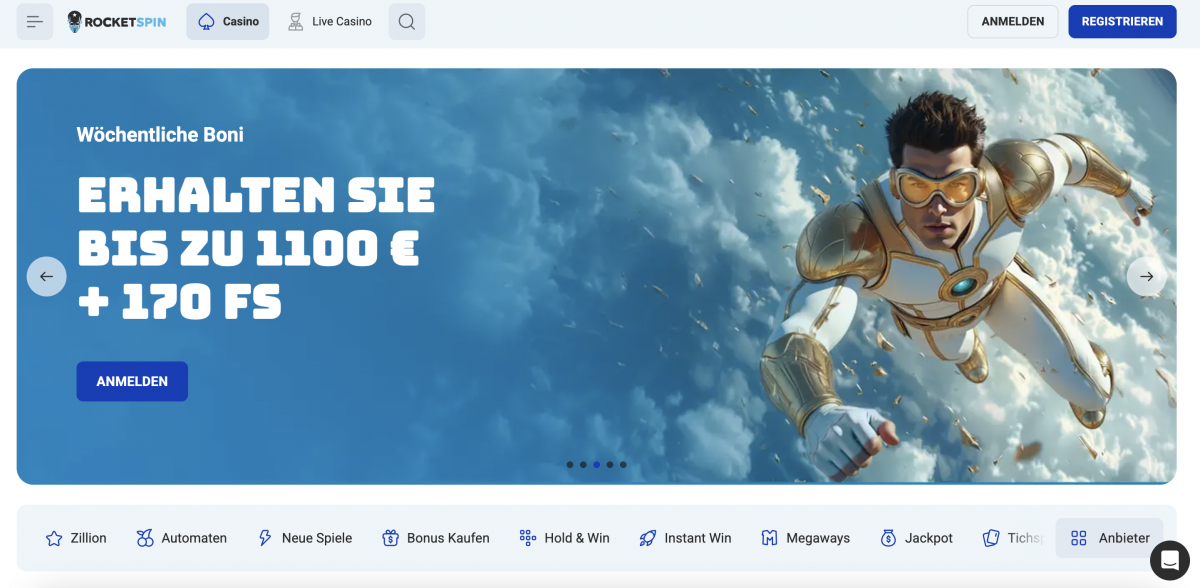Click the Instant Win rocket icon
Screen dimensions: 1200x588
(x=647, y=538)
